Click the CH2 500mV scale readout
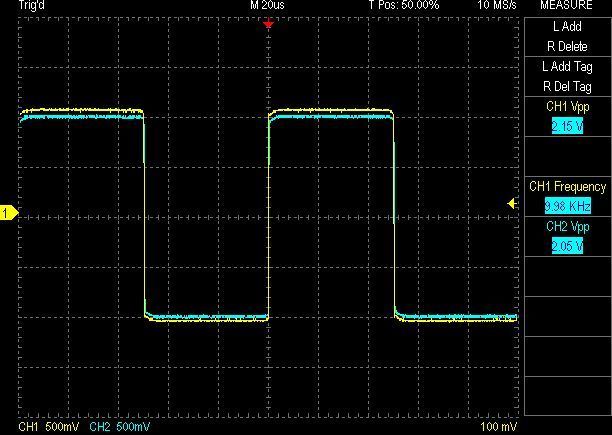 tap(119, 426)
